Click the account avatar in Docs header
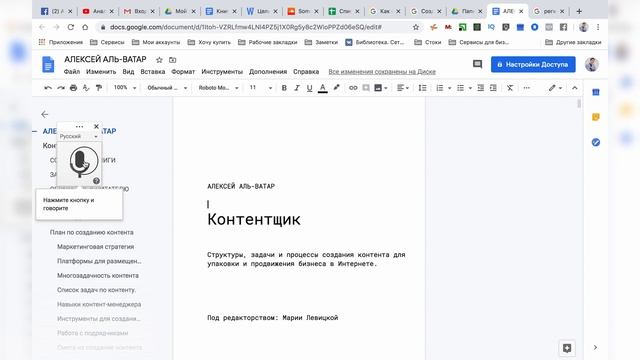This screenshot has width=640, height=360. (x=592, y=64)
